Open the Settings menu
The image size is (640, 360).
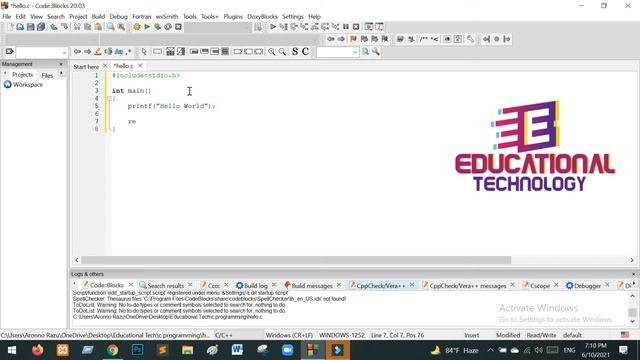point(293,17)
